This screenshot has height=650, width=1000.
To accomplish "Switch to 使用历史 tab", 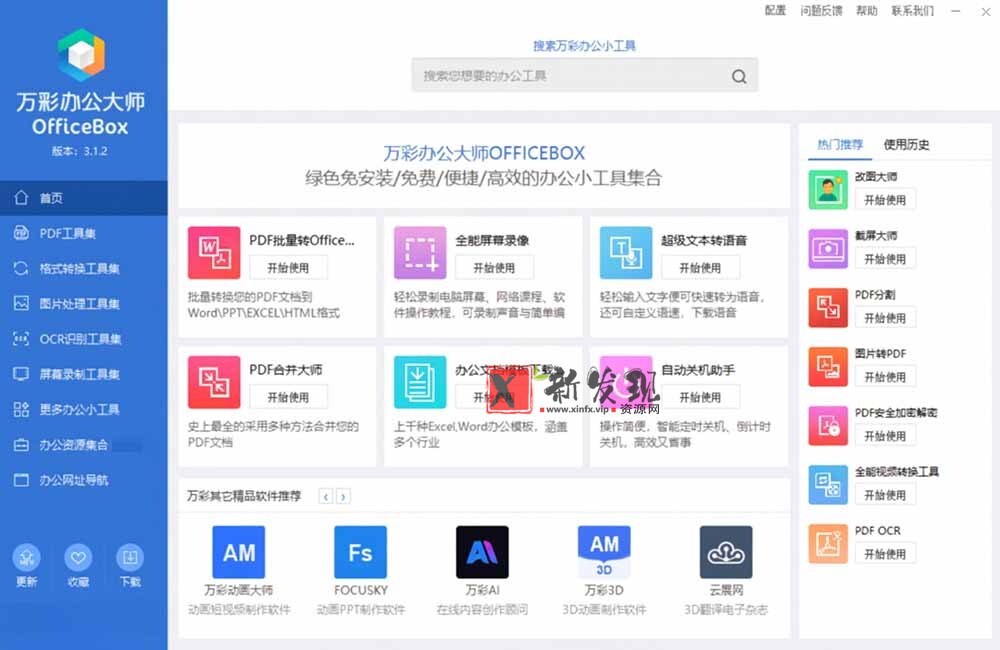I will point(906,145).
